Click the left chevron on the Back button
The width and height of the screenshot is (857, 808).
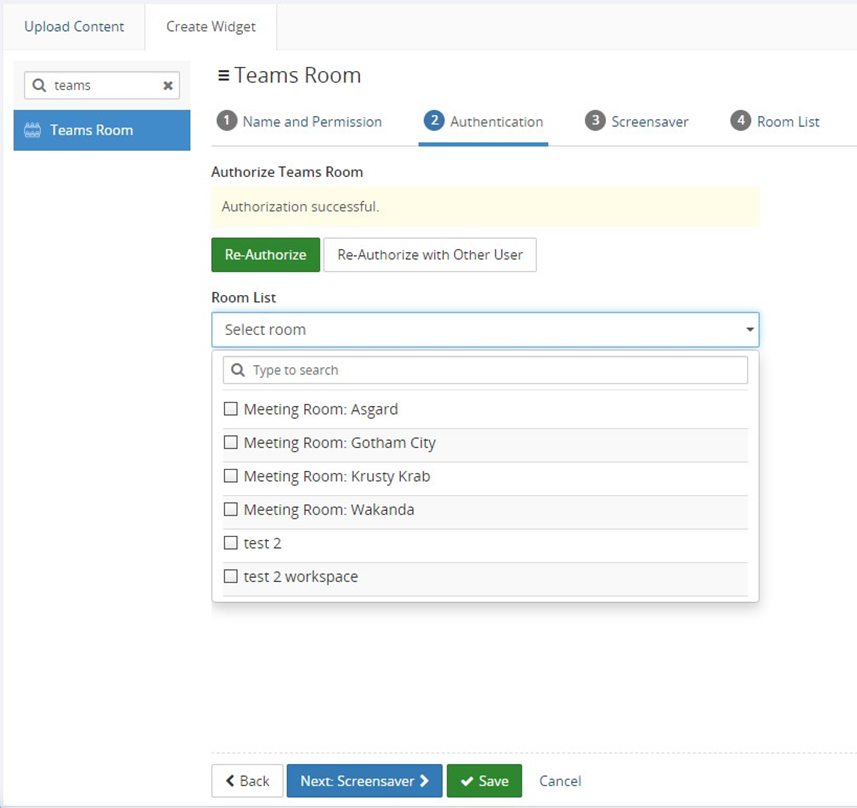[230, 781]
